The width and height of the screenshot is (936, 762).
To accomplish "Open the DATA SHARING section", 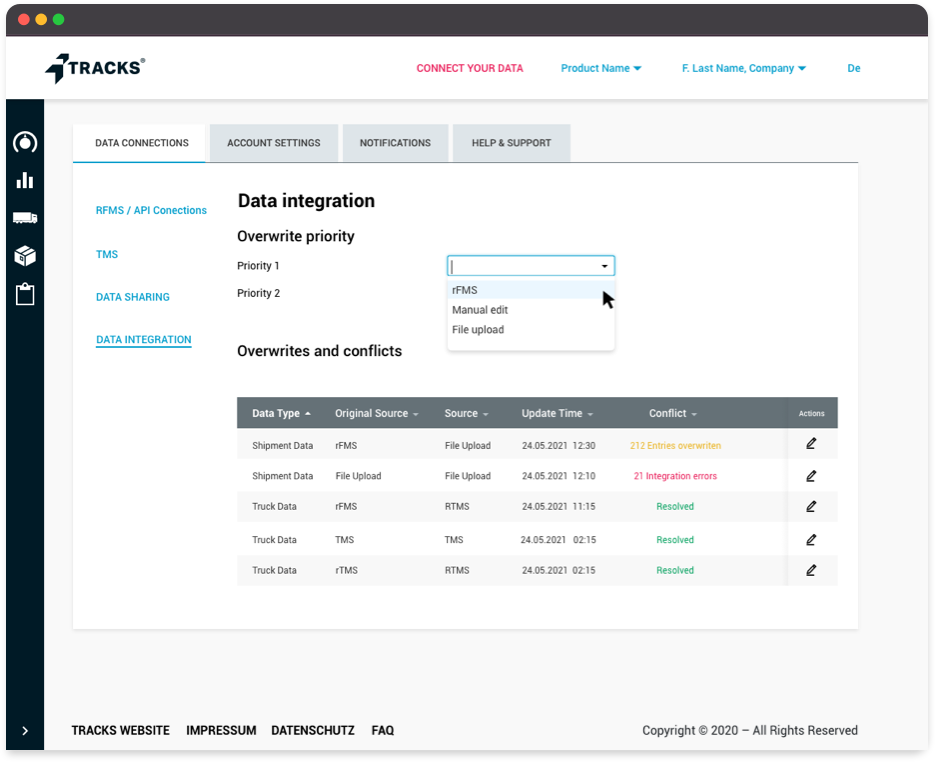I will 133,297.
